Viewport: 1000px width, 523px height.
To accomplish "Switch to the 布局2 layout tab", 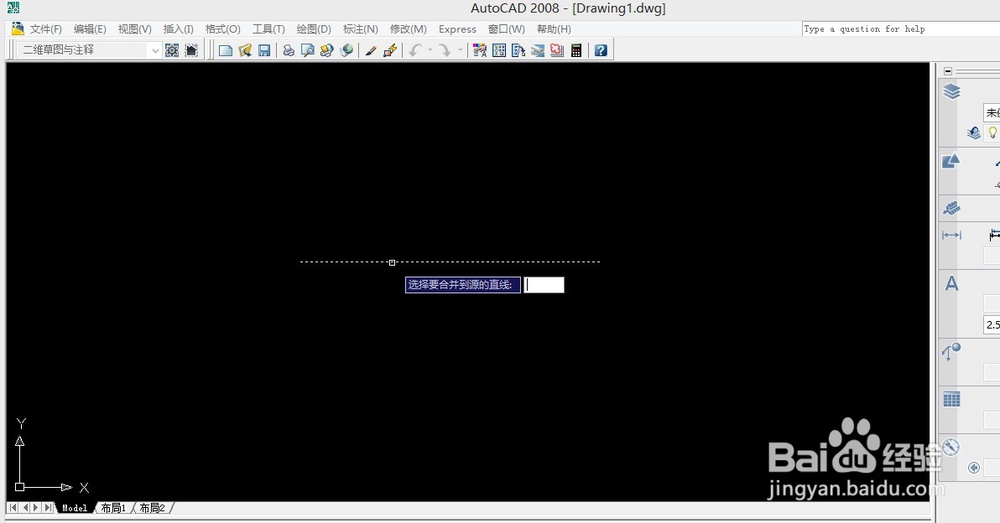I will (152, 508).
